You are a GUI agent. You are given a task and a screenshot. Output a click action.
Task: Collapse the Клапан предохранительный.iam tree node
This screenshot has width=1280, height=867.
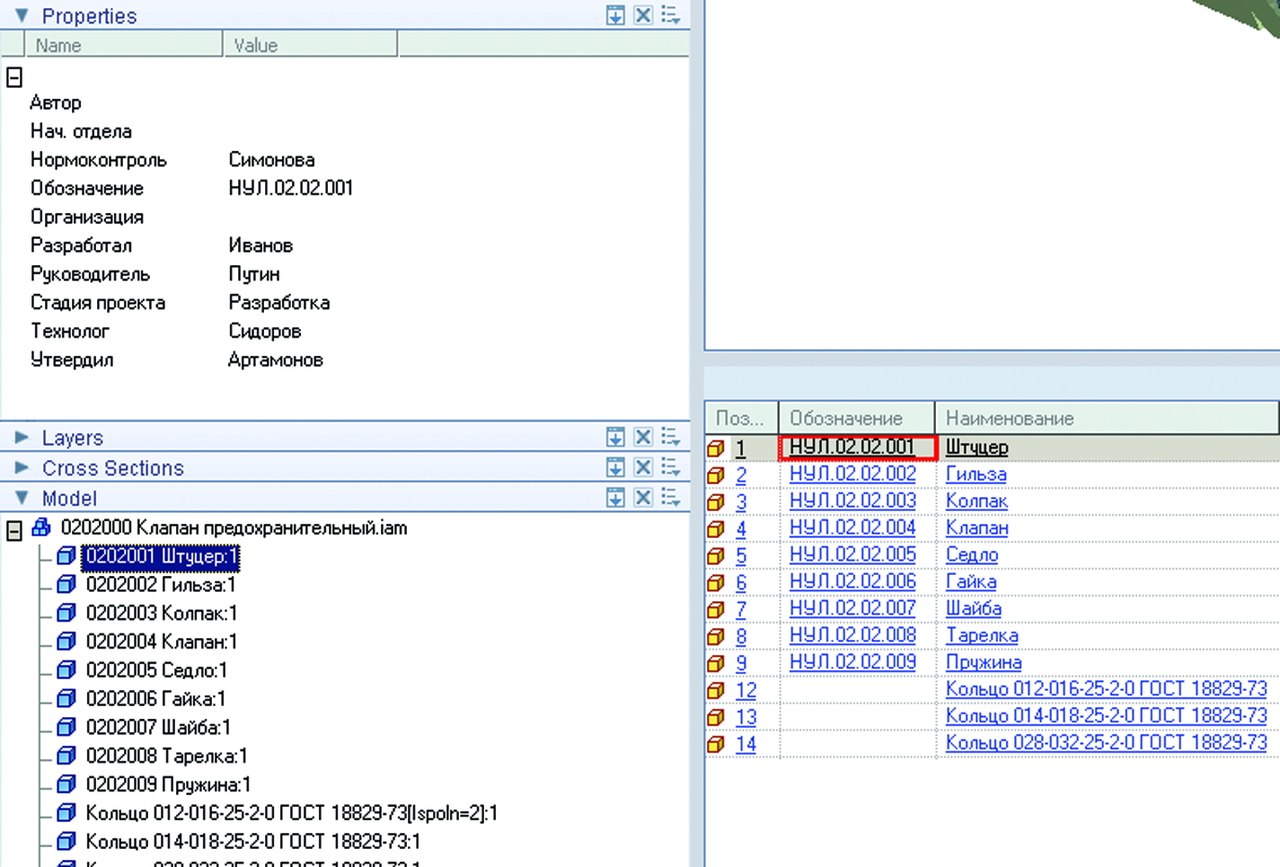(x=14, y=529)
